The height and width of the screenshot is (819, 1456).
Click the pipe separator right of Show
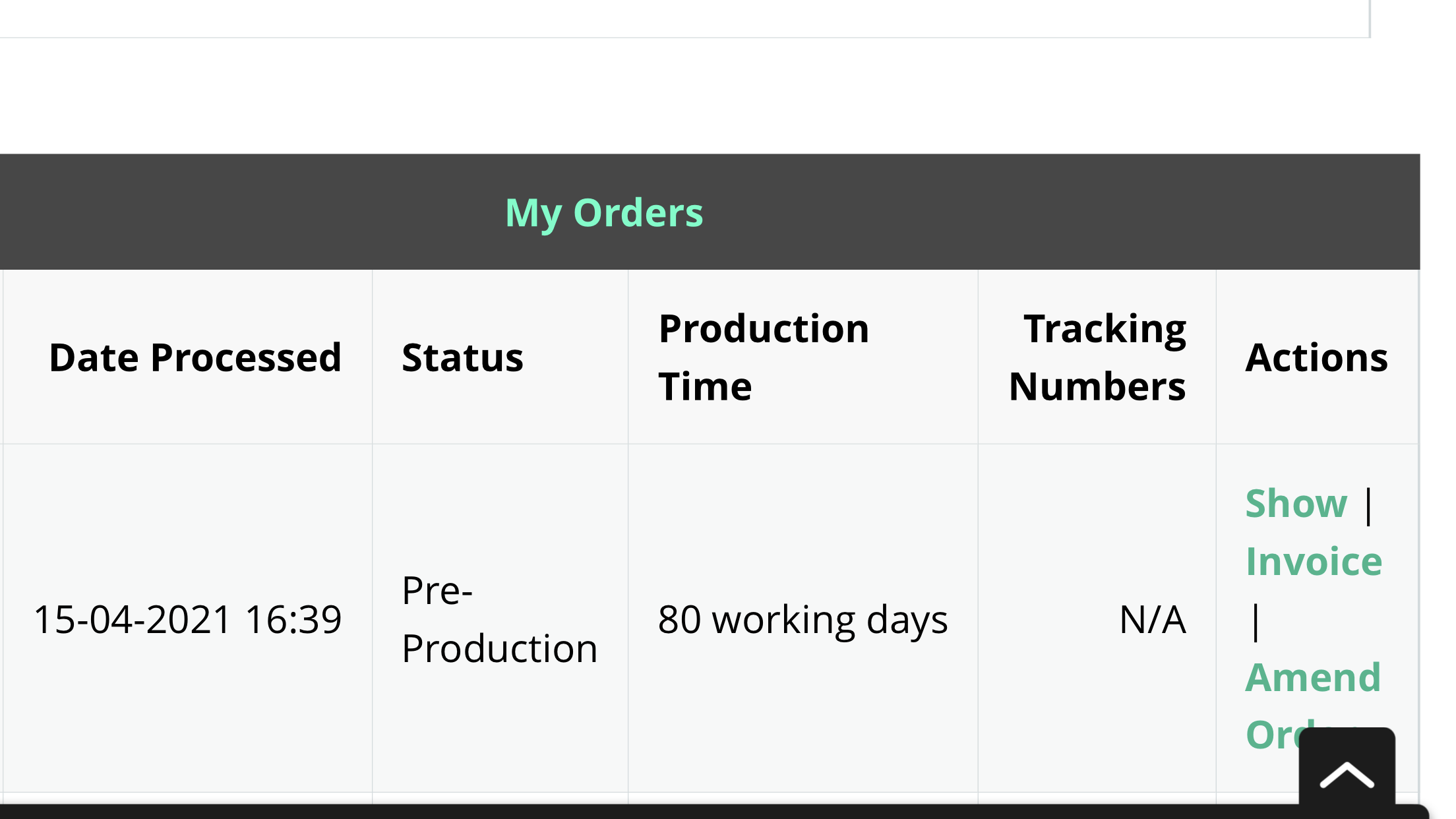(x=1369, y=505)
